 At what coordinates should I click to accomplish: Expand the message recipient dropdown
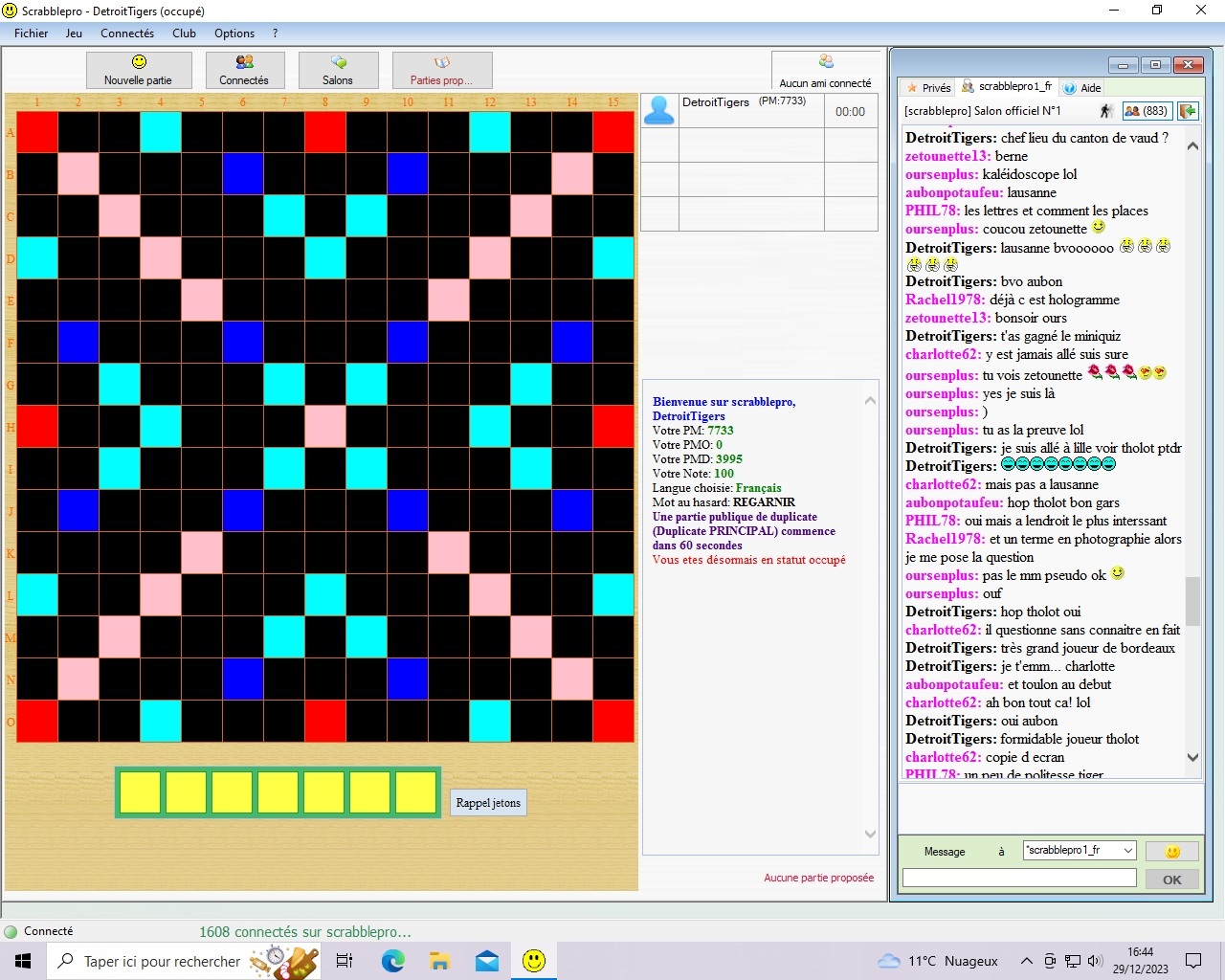1128,850
